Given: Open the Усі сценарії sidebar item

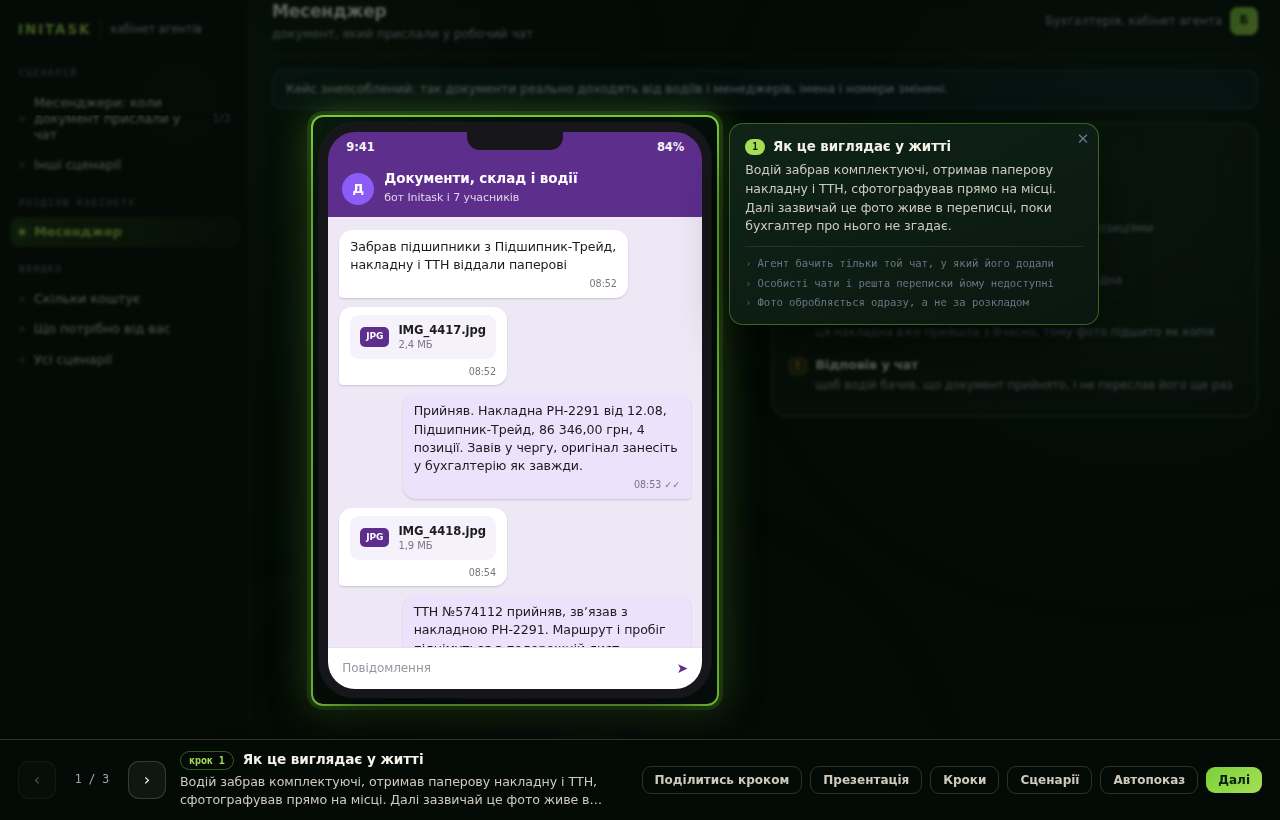Looking at the screenshot, I should 125,360.
